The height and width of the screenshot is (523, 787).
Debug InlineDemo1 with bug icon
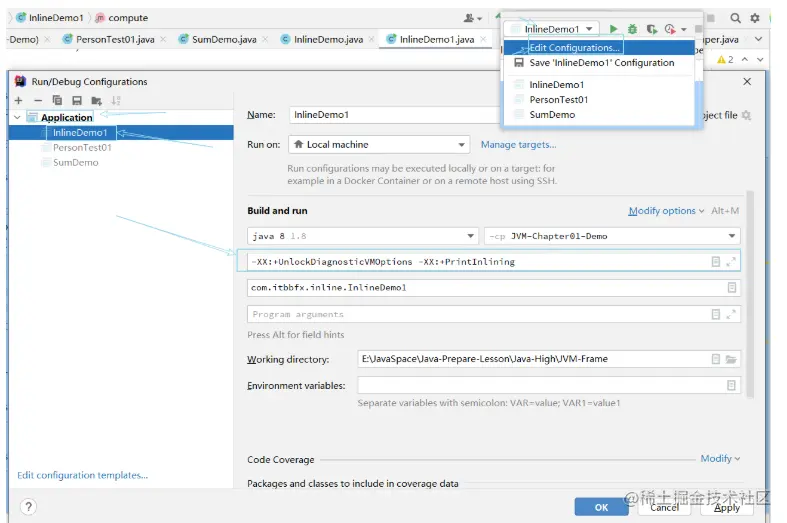(x=632, y=29)
